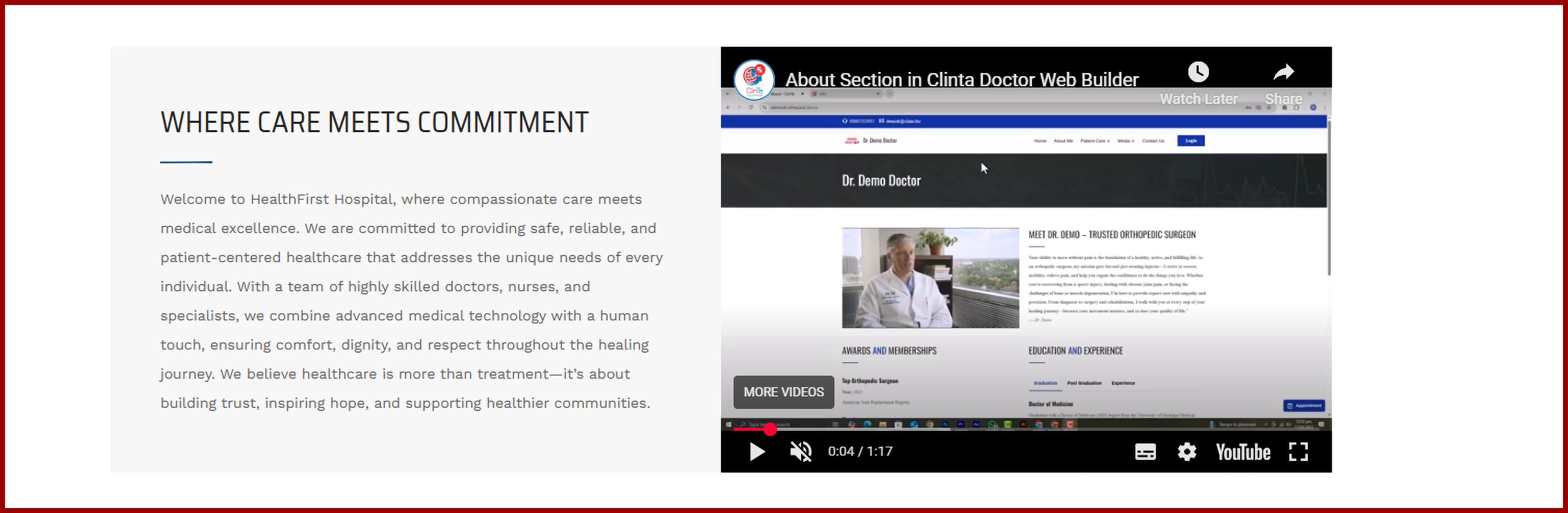Click the red progress bar scrubber
The width and height of the screenshot is (1568, 513).
tap(770, 429)
